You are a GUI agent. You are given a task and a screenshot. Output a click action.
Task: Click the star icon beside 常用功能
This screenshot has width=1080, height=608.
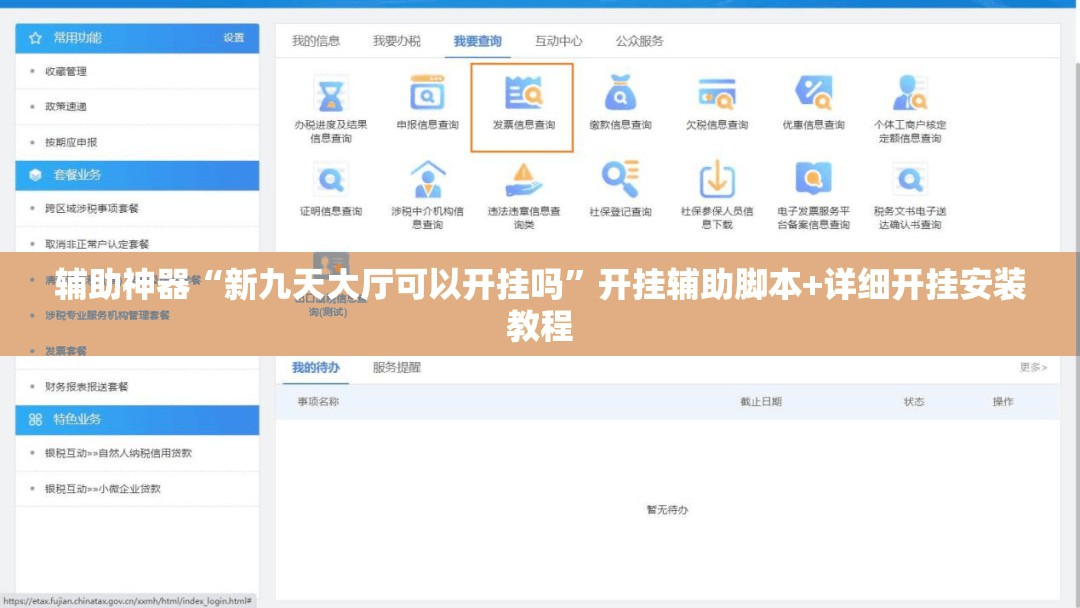pyautogui.click(x=35, y=38)
